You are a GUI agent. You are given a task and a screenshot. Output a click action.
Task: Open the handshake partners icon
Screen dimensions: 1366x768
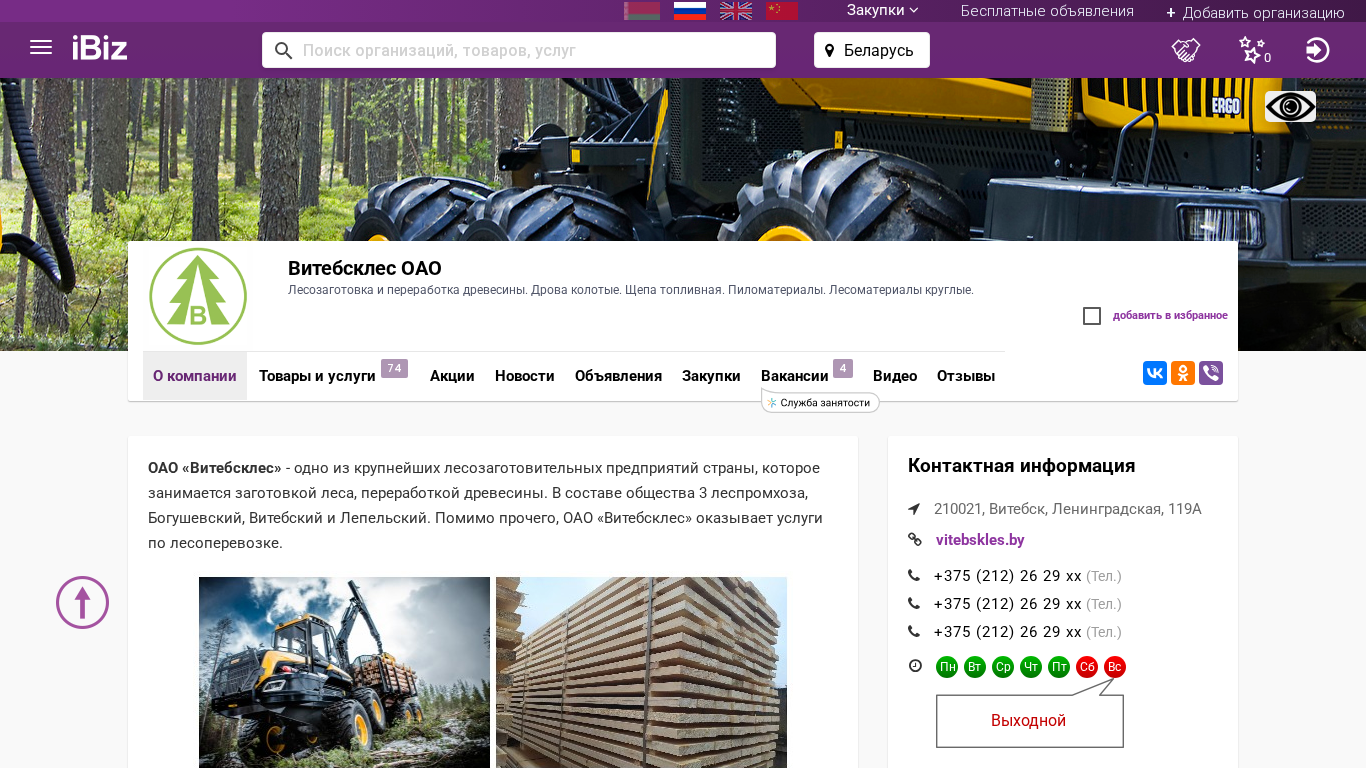1186,50
